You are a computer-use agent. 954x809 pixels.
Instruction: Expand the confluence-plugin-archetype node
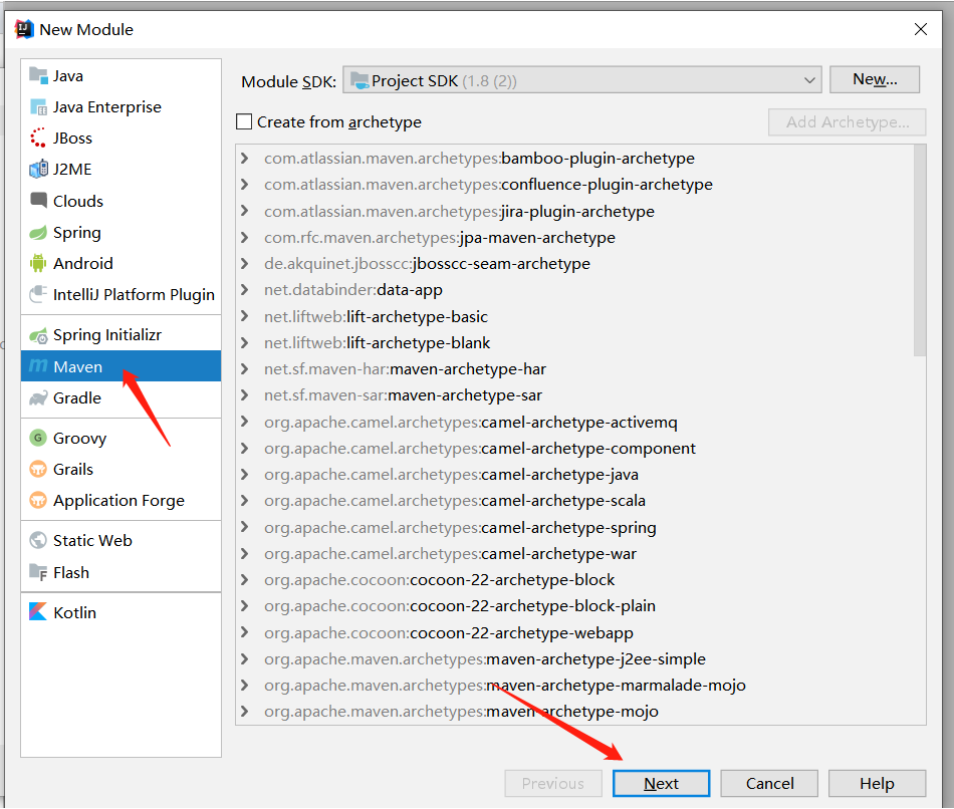245,184
